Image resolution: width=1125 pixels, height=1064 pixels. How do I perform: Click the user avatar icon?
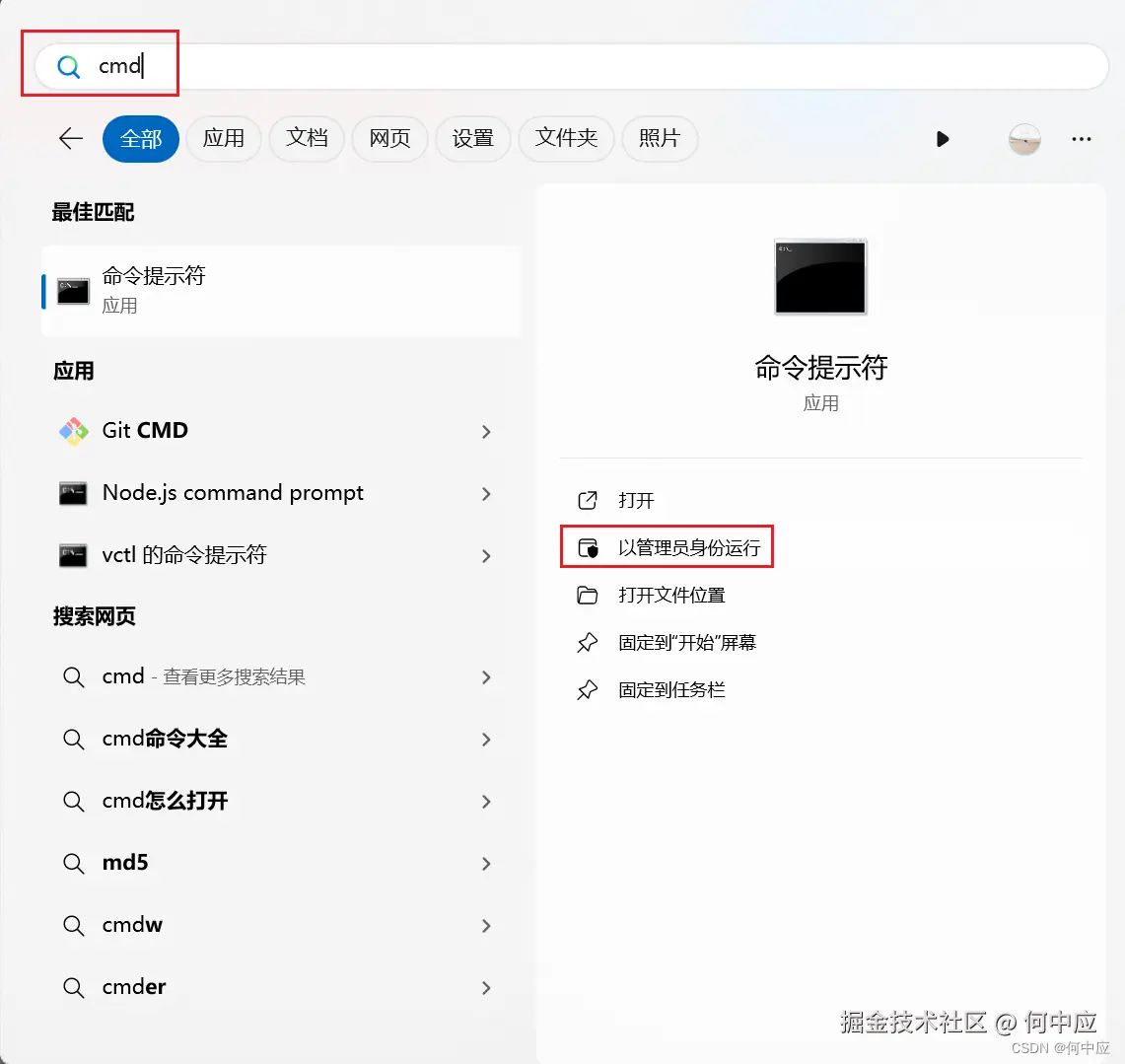(x=1023, y=139)
